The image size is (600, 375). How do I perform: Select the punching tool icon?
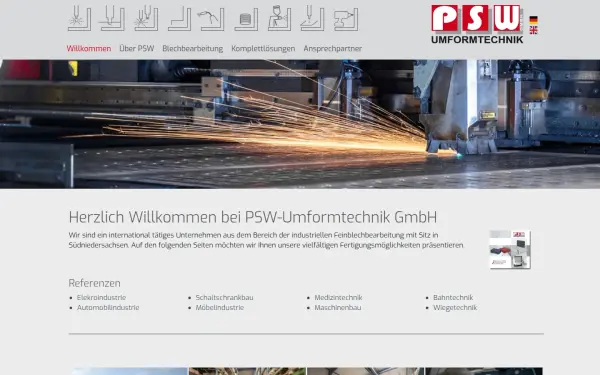click(x=112, y=18)
